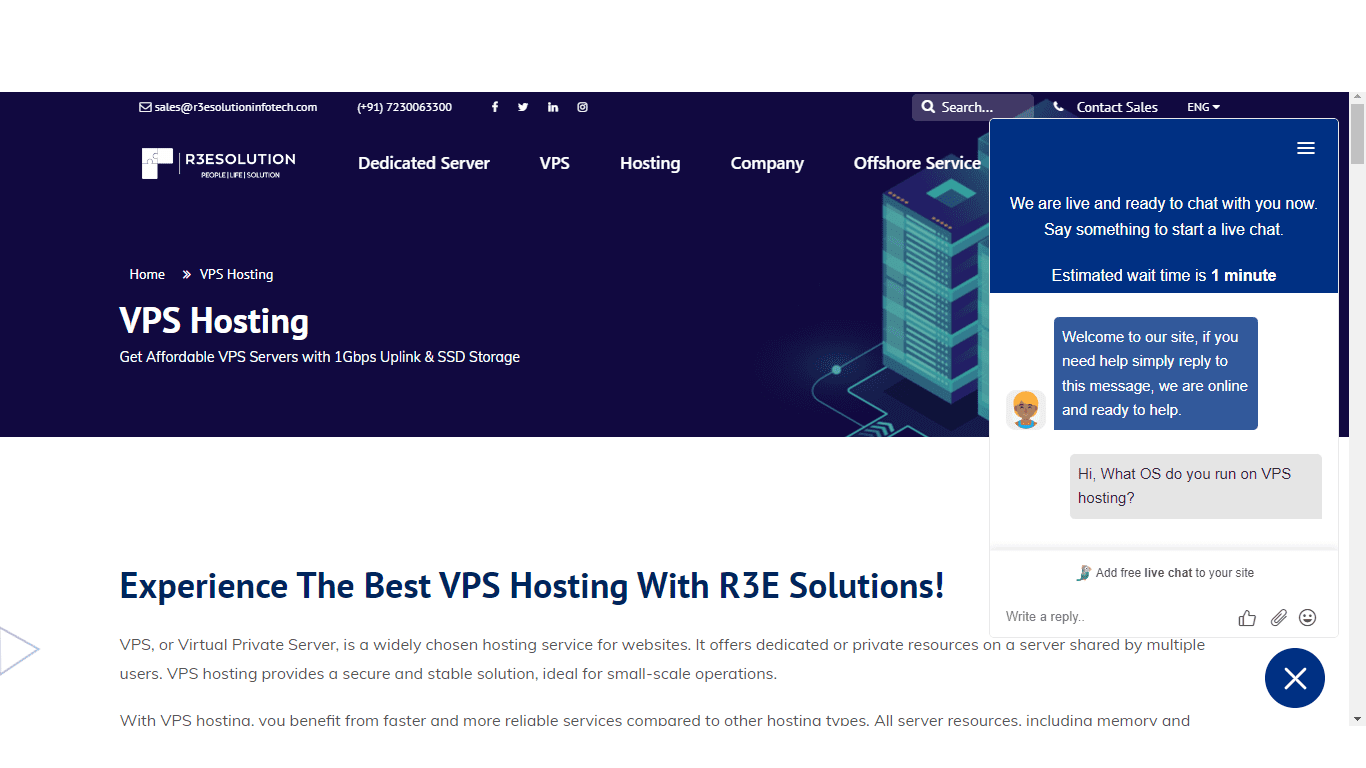Open the Company menu
1366x768 pixels.
coord(767,163)
